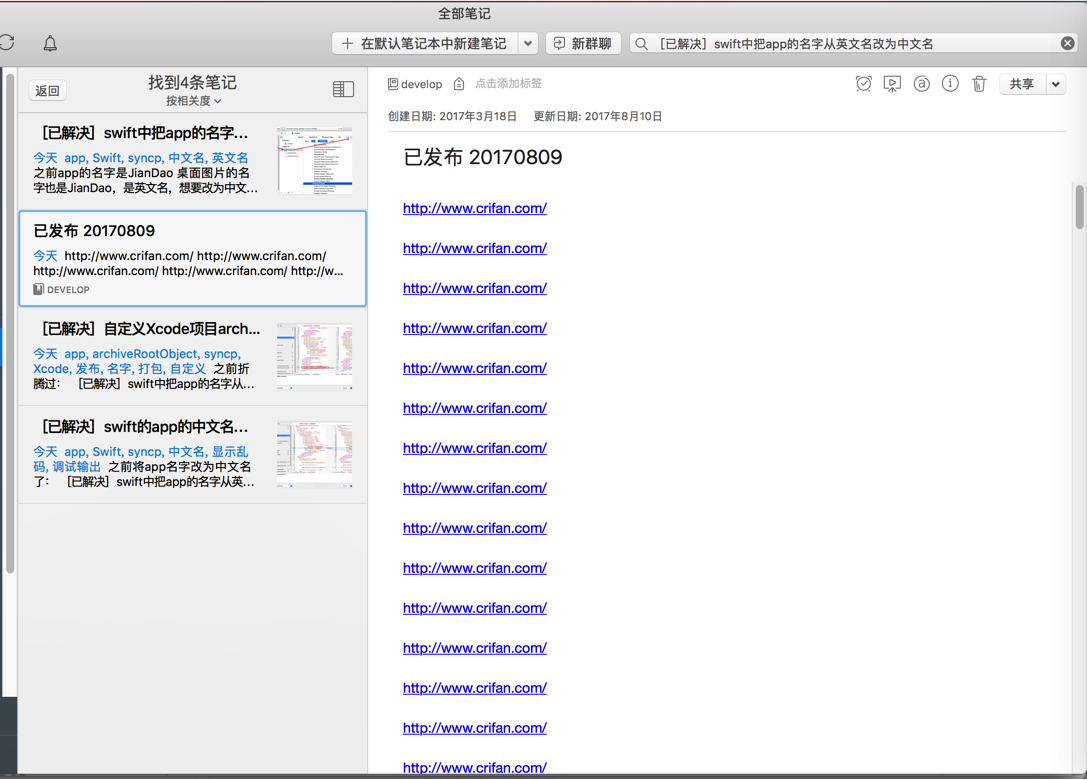This screenshot has height=780, width=1087.
Task: Click 创建日期: 2017年3月18日 text
Action: click(452, 116)
